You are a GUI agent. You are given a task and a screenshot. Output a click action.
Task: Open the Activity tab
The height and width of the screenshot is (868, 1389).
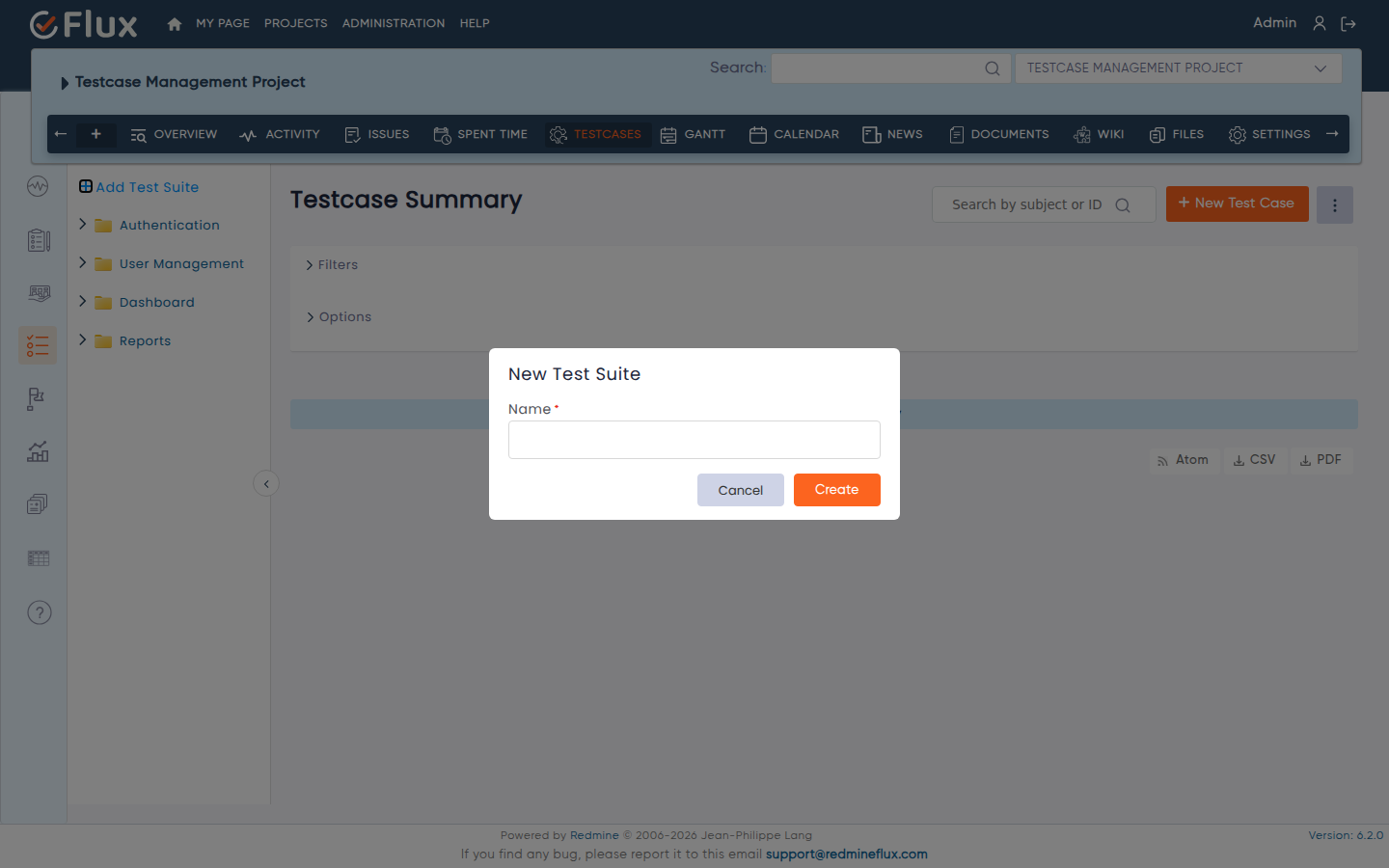pyautogui.click(x=280, y=135)
